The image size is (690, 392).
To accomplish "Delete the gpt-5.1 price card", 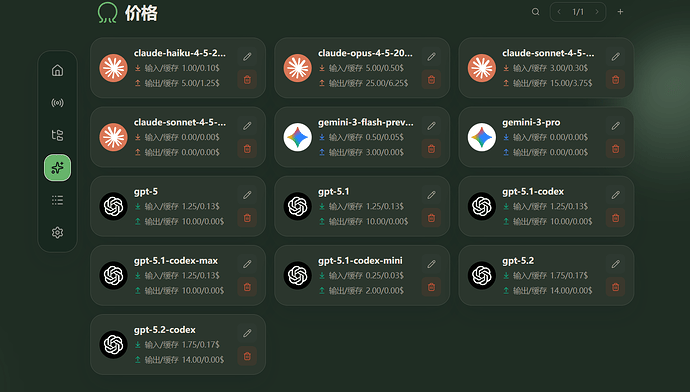I will click(x=431, y=218).
